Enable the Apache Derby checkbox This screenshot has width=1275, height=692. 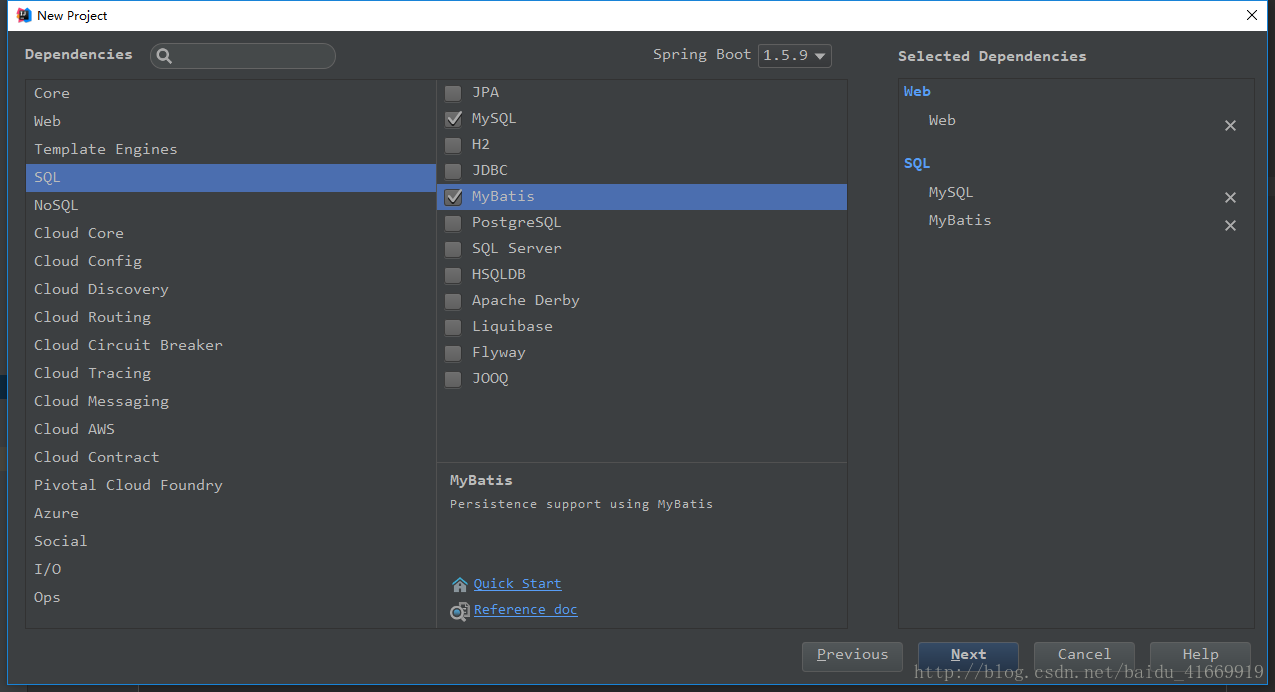[x=453, y=301]
